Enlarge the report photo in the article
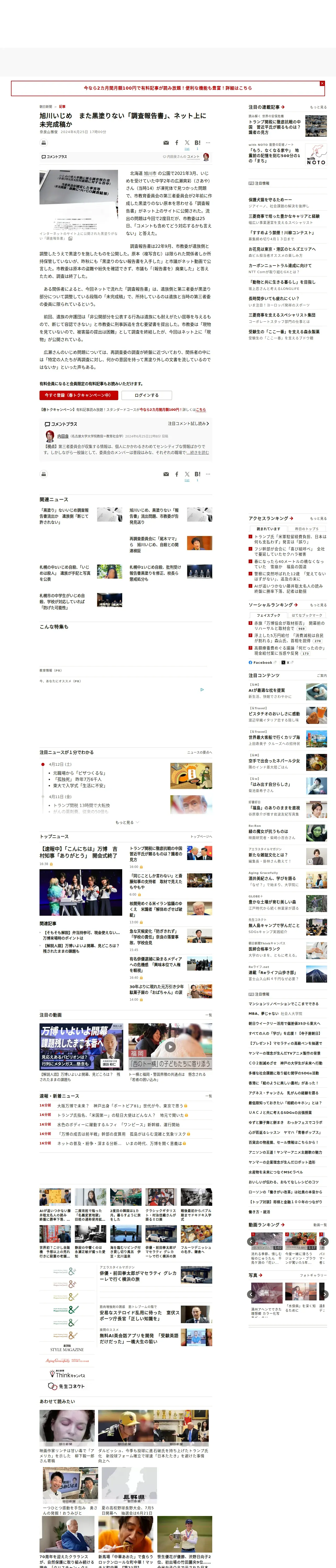 point(79,200)
